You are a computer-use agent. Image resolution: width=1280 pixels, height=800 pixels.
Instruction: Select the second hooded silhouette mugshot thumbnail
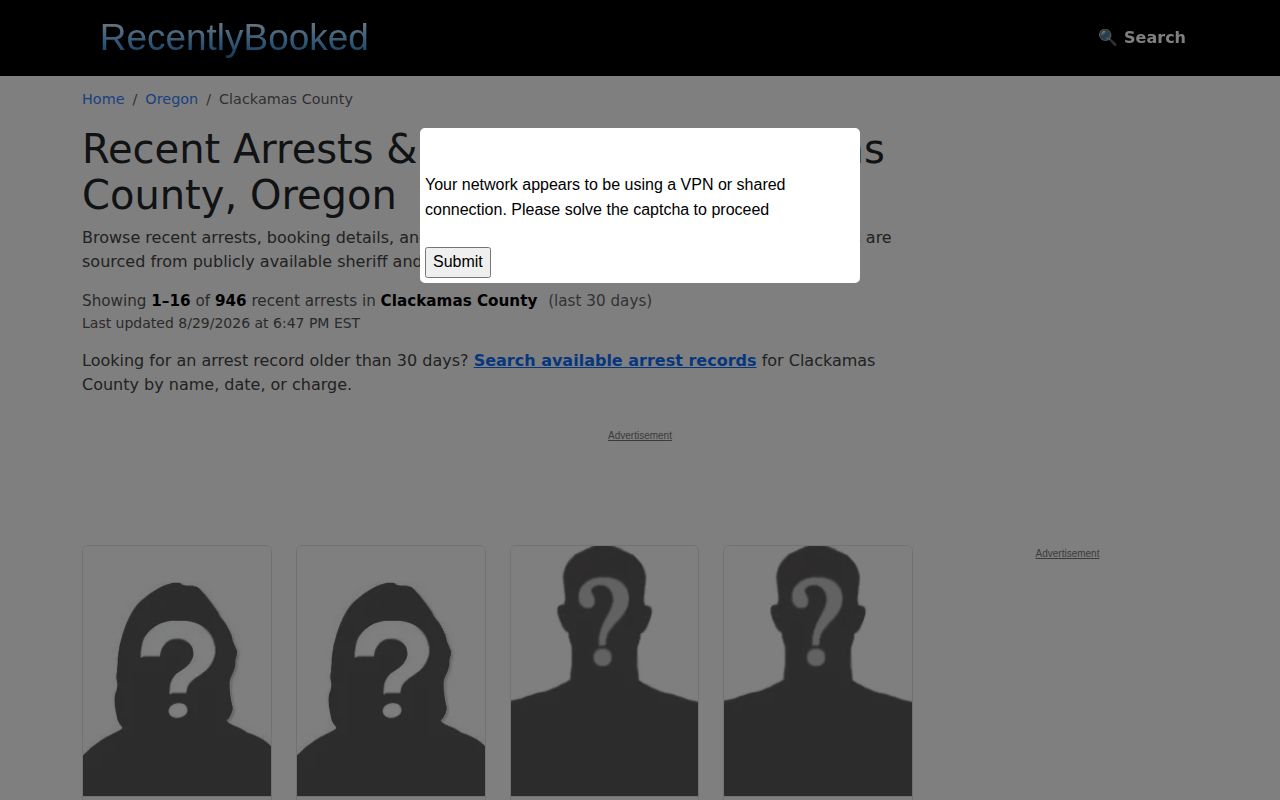coord(391,671)
